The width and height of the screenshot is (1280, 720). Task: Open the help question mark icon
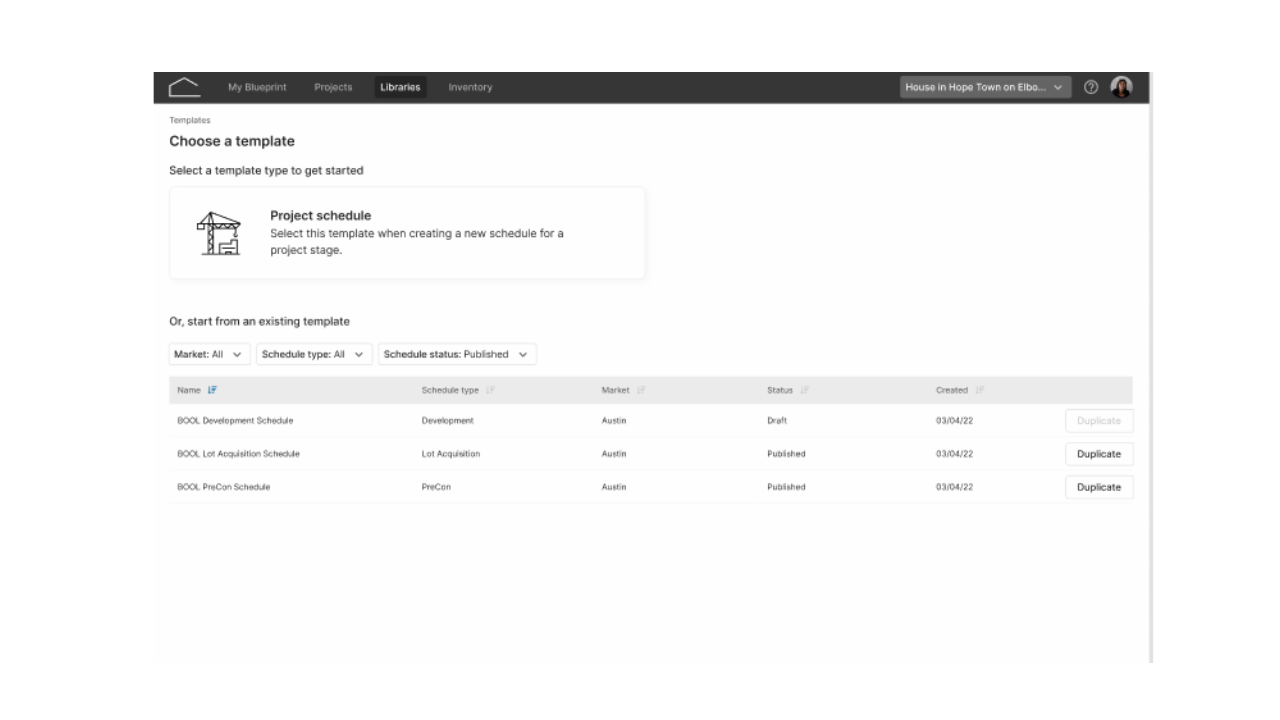1091,87
